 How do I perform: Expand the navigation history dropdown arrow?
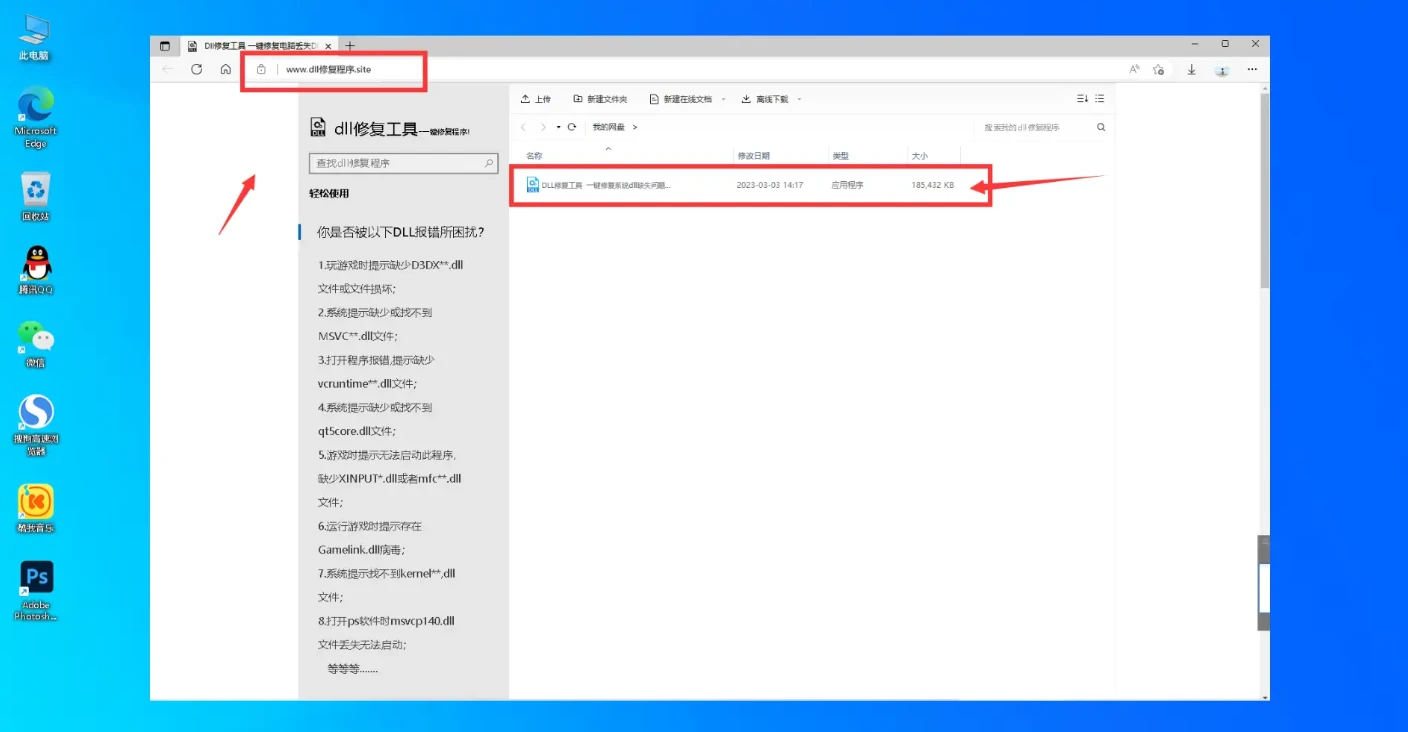click(558, 127)
